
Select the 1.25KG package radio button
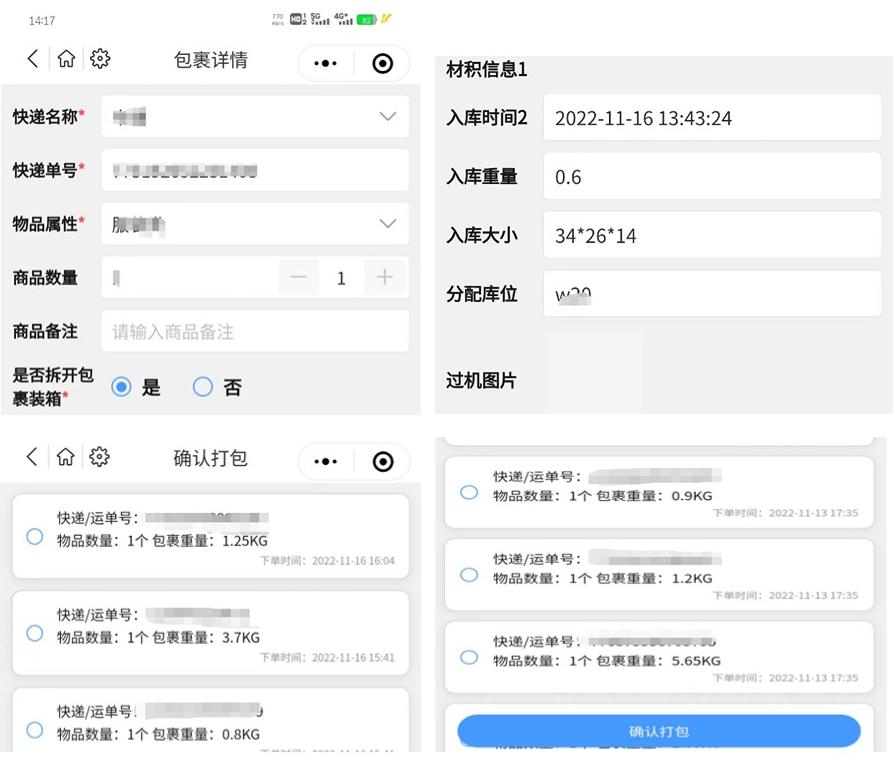pos(33,536)
